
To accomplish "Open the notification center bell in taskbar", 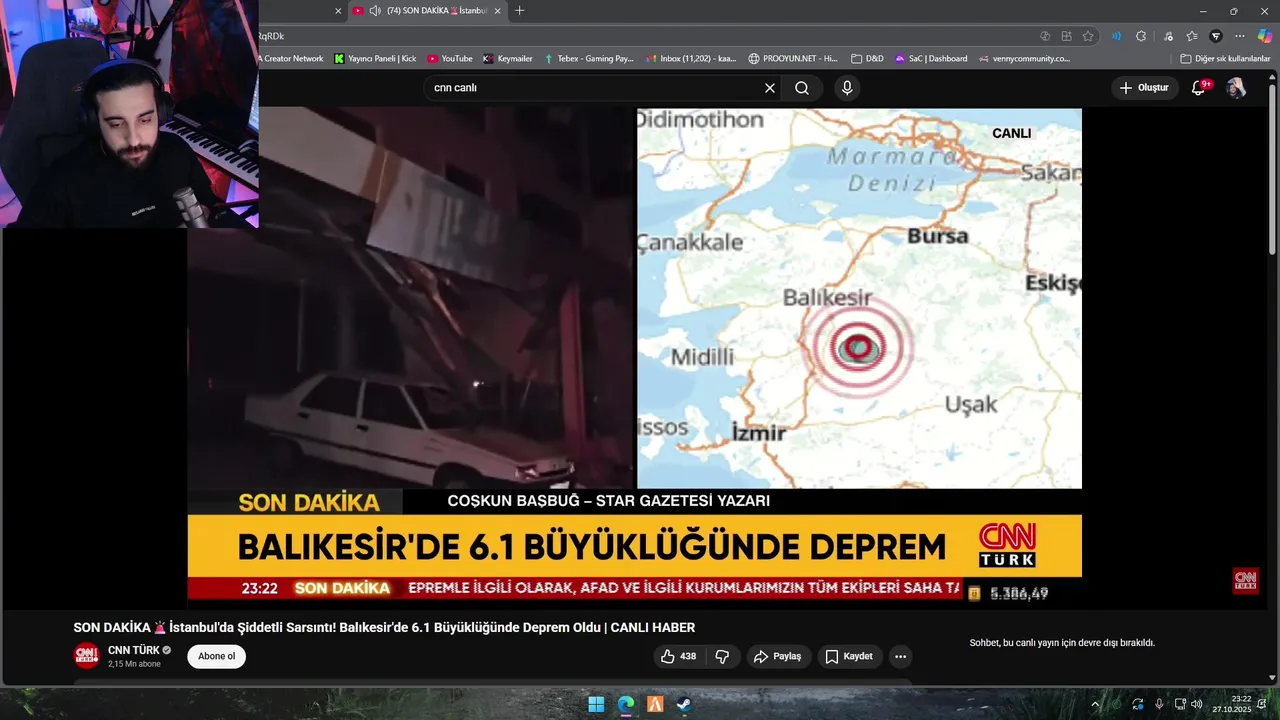I will point(1262,704).
